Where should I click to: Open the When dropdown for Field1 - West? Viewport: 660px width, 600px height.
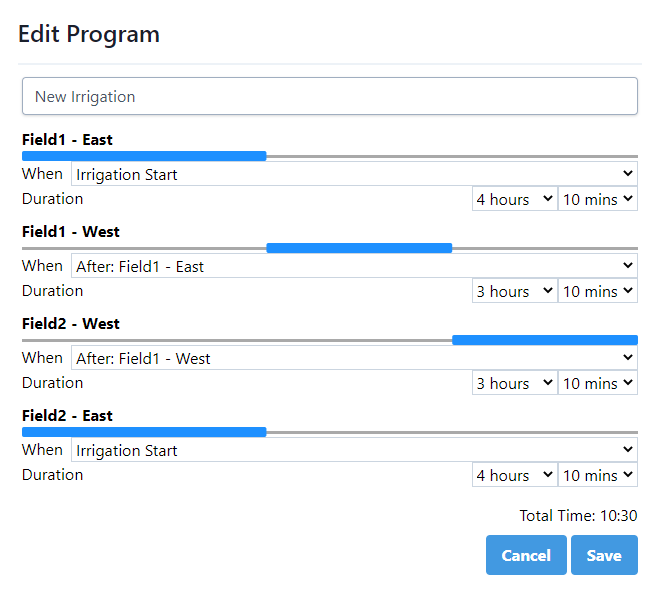[354, 266]
